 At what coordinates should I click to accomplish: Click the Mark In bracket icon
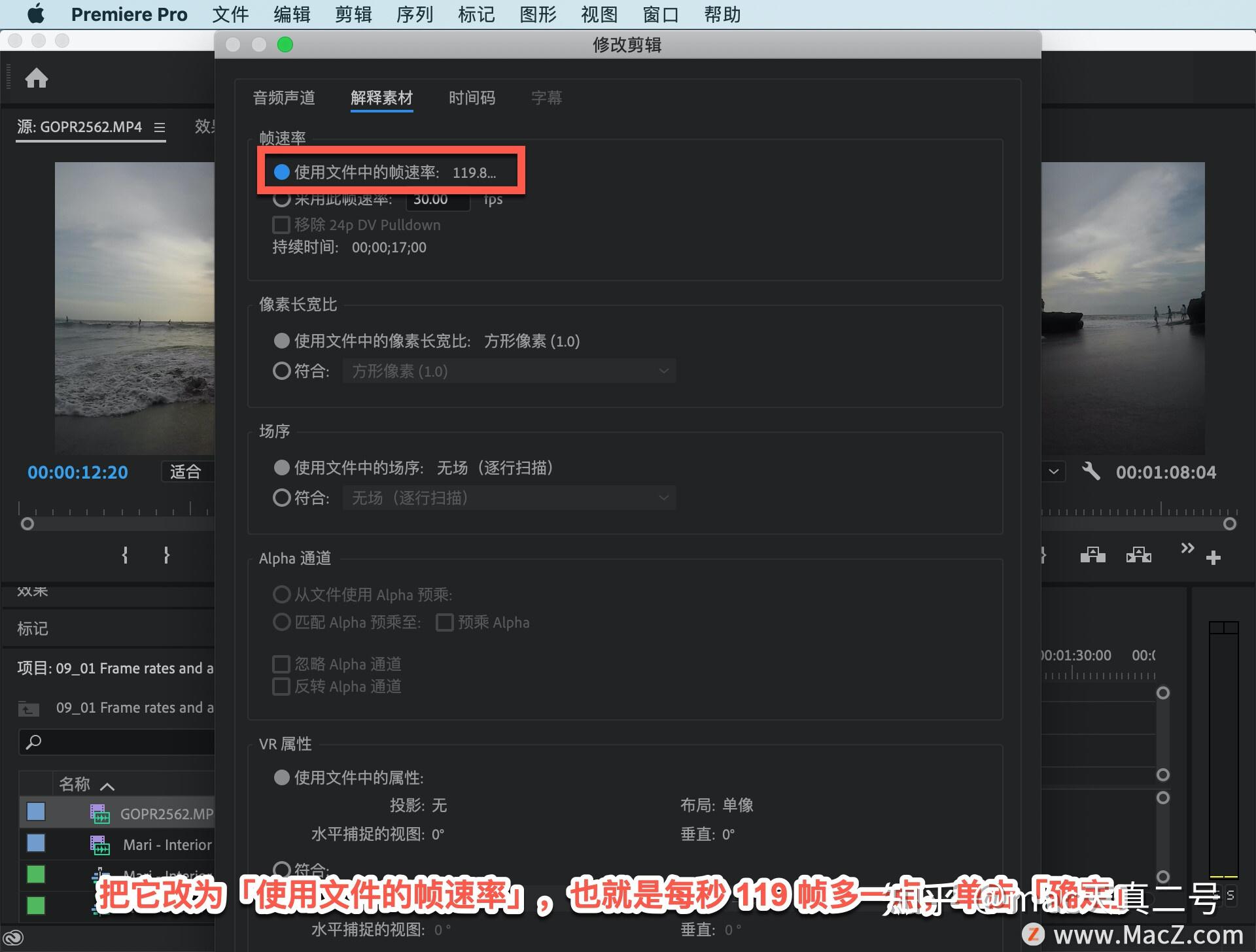click(125, 556)
